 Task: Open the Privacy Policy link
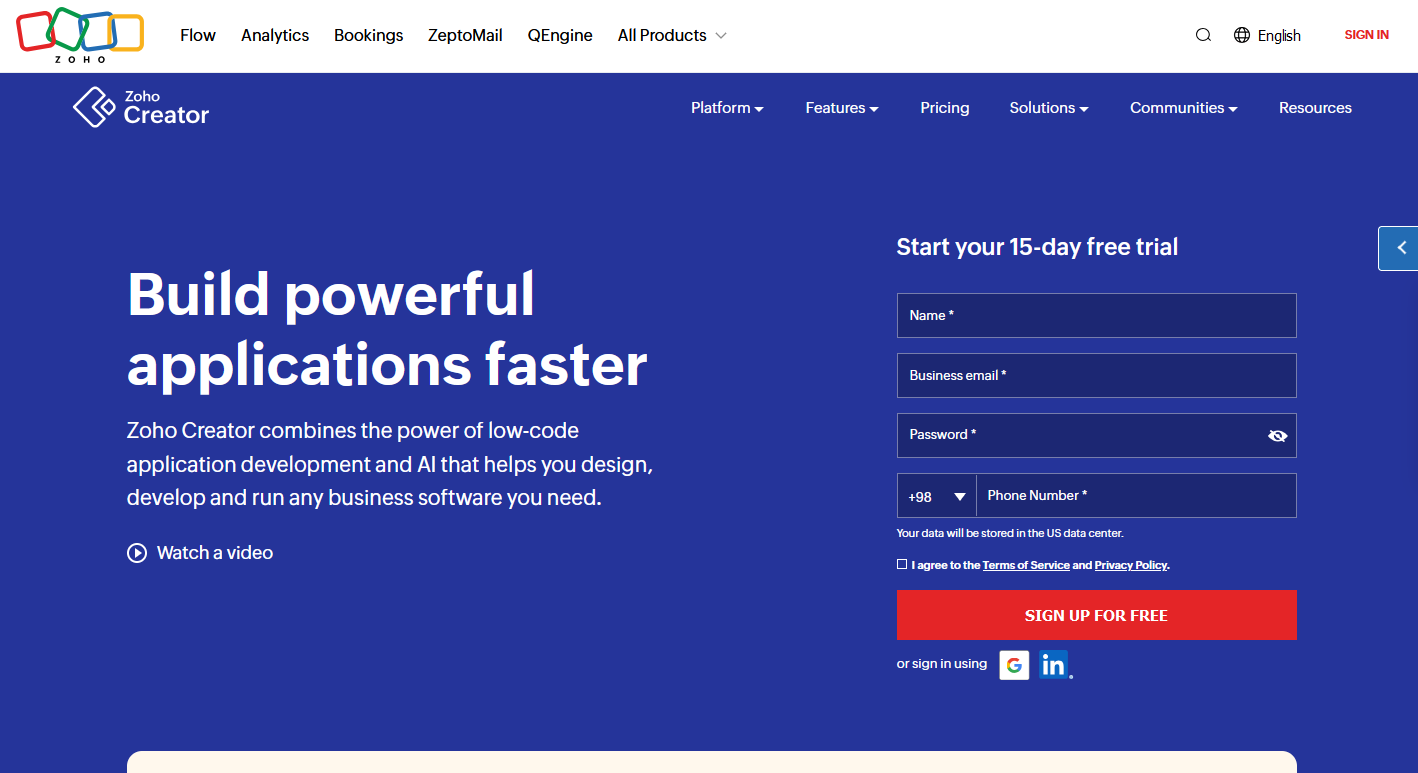(1130, 564)
